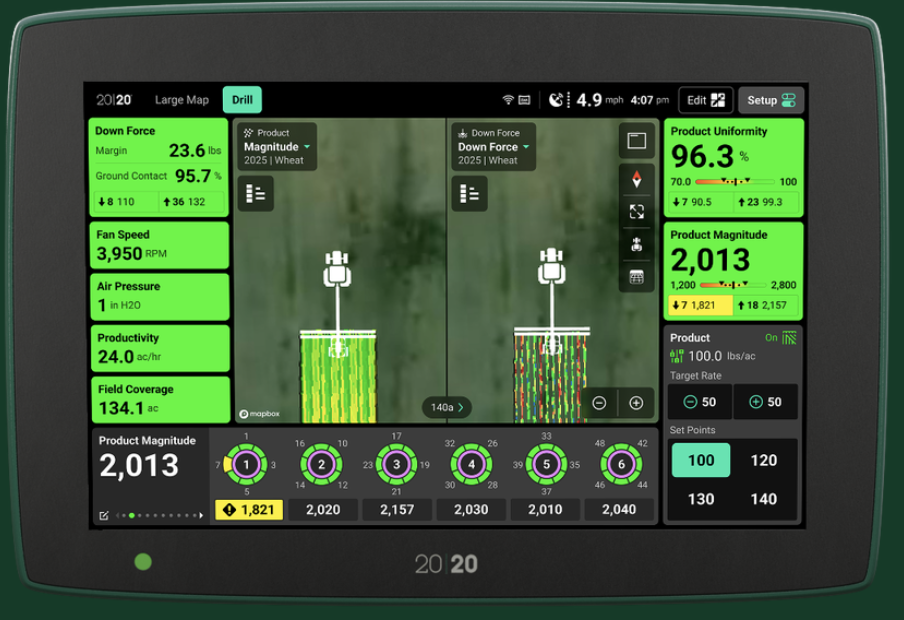Open the Down Force margin tile
Viewport: 904px width, 620px height.
pos(159,167)
